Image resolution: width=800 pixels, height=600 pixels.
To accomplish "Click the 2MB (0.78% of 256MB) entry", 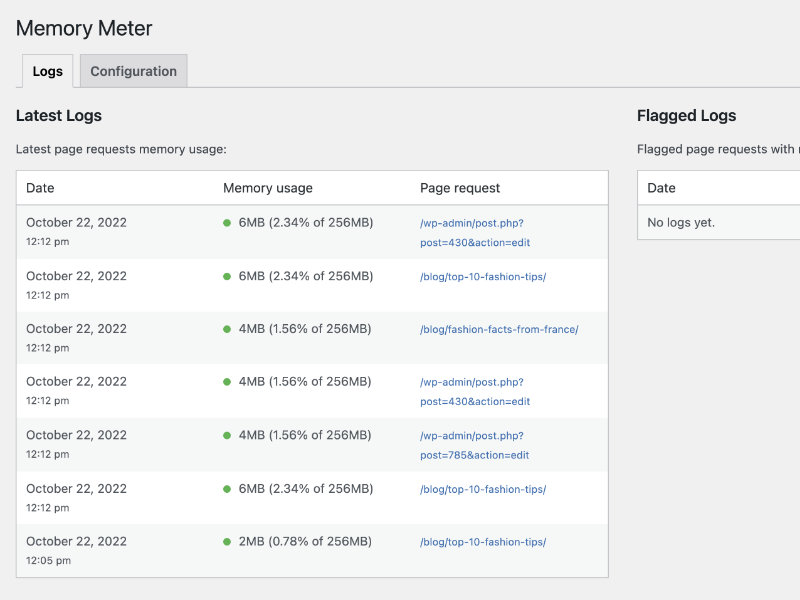I will [305, 541].
